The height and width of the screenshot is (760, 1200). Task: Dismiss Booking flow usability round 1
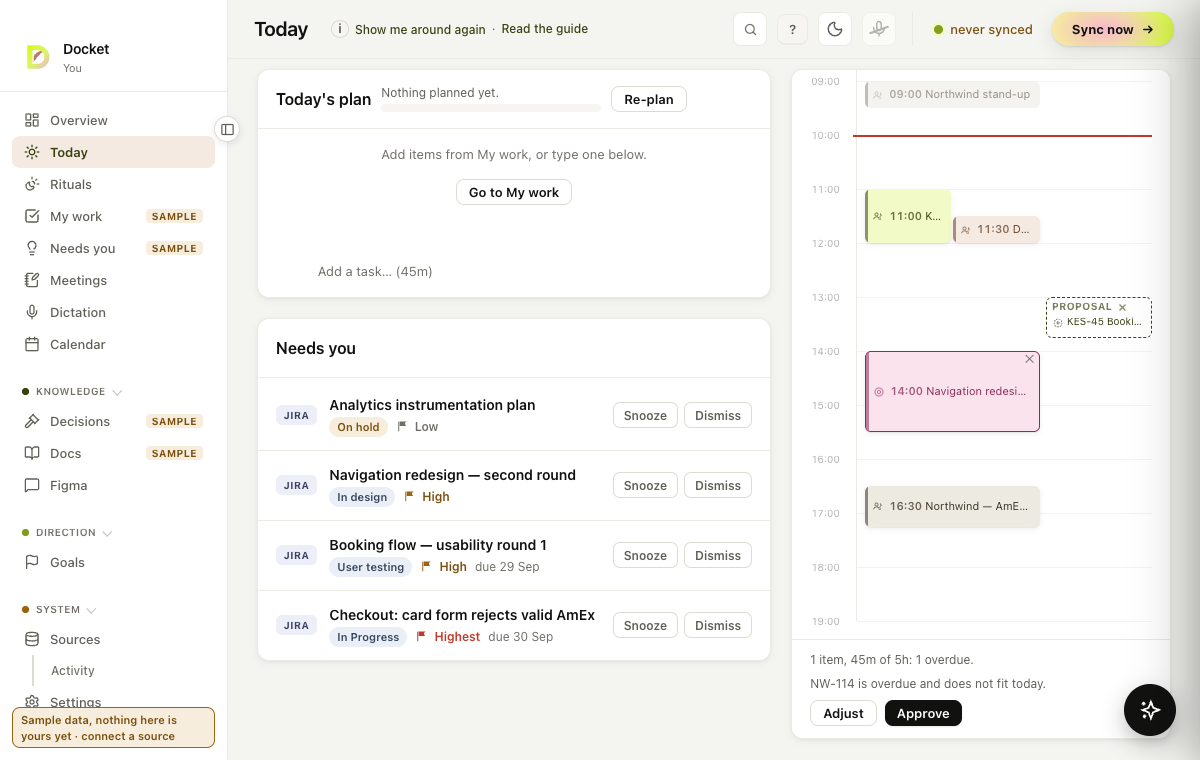718,555
